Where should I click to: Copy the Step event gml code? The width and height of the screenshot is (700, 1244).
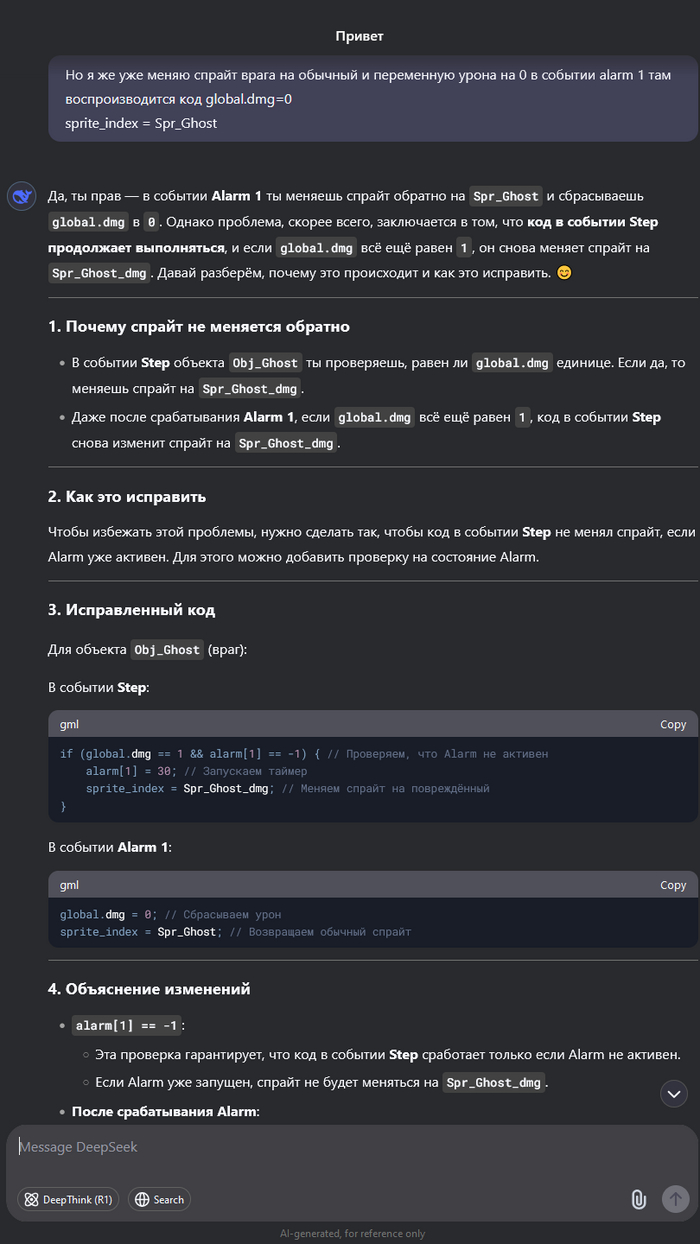tap(673, 724)
